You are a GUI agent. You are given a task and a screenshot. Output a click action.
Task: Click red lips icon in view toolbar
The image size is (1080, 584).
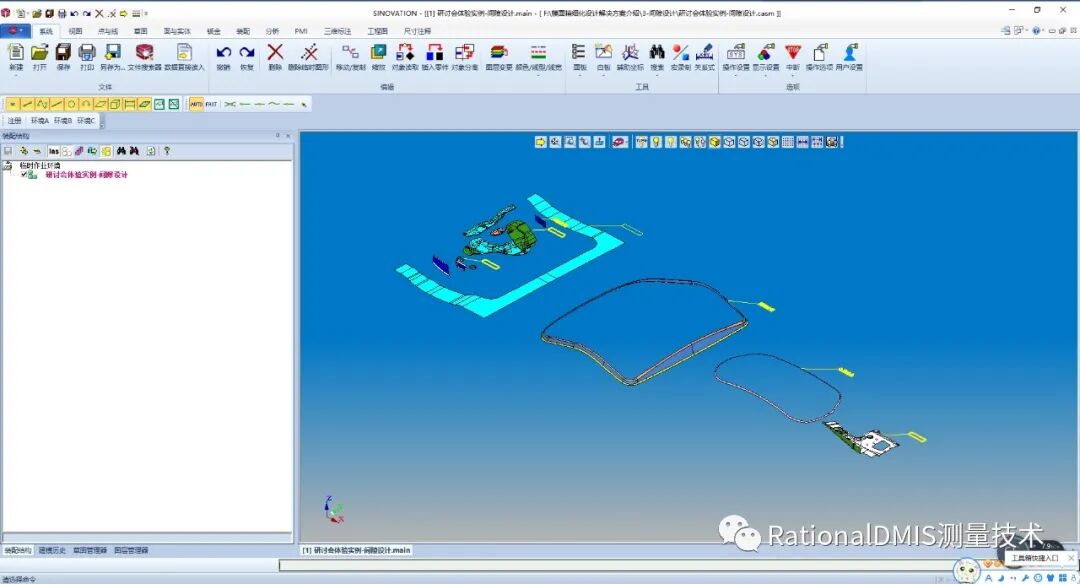620,142
